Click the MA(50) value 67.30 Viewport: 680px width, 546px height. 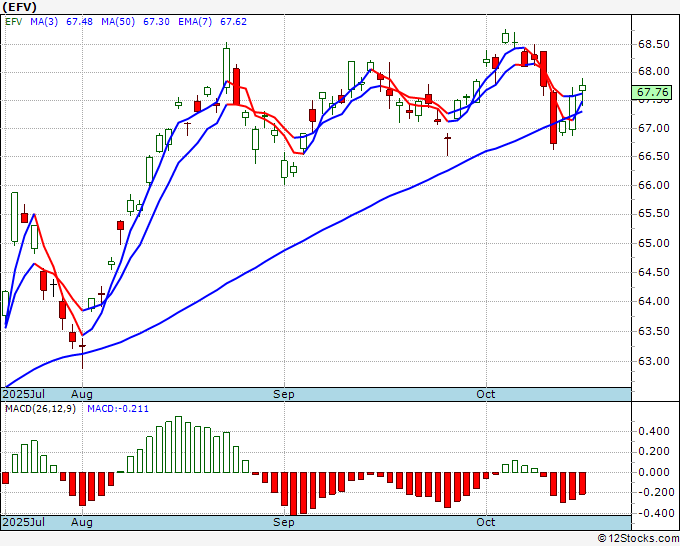[x=156, y=22]
